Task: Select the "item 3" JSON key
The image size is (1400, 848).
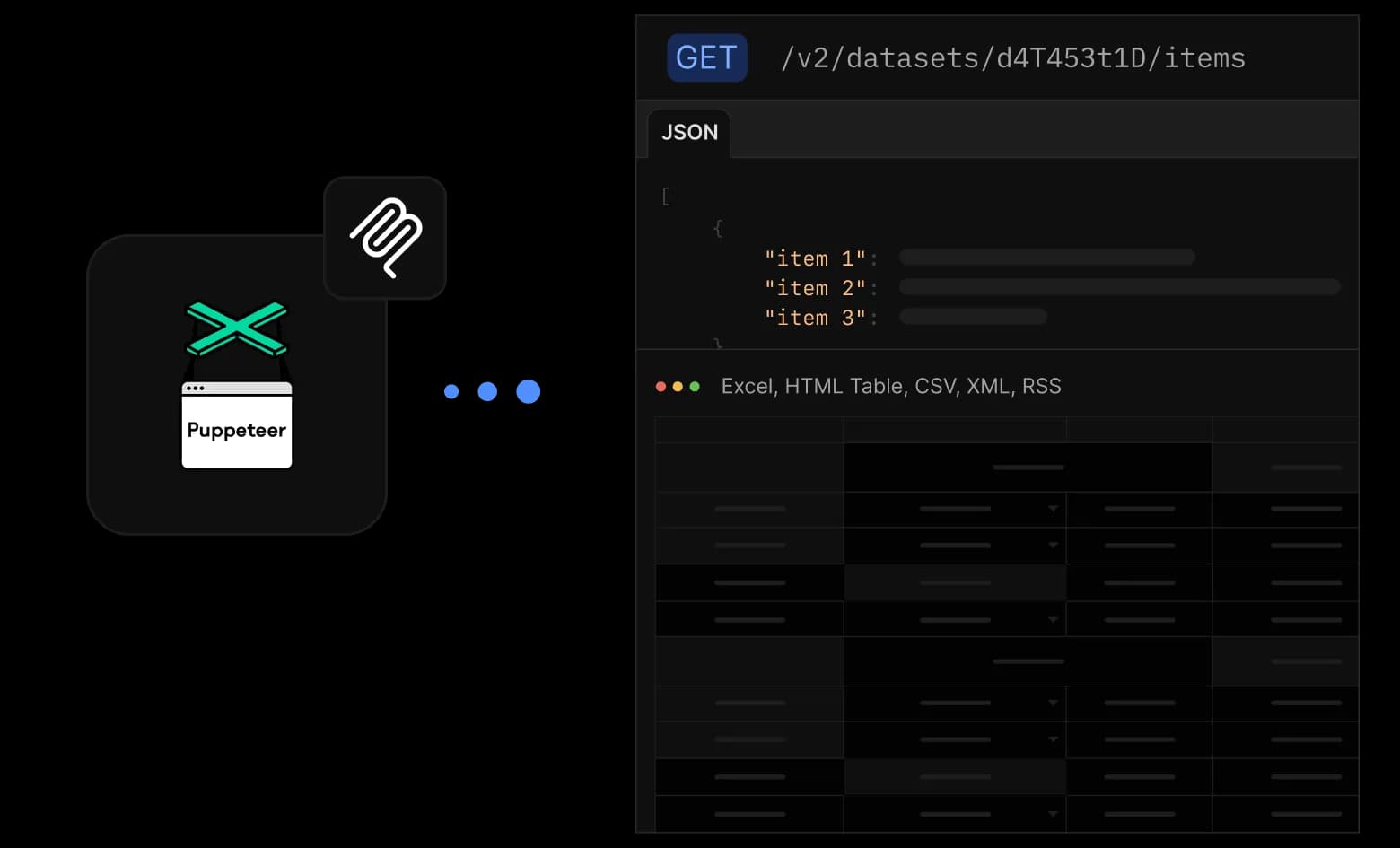Action: 815,318
